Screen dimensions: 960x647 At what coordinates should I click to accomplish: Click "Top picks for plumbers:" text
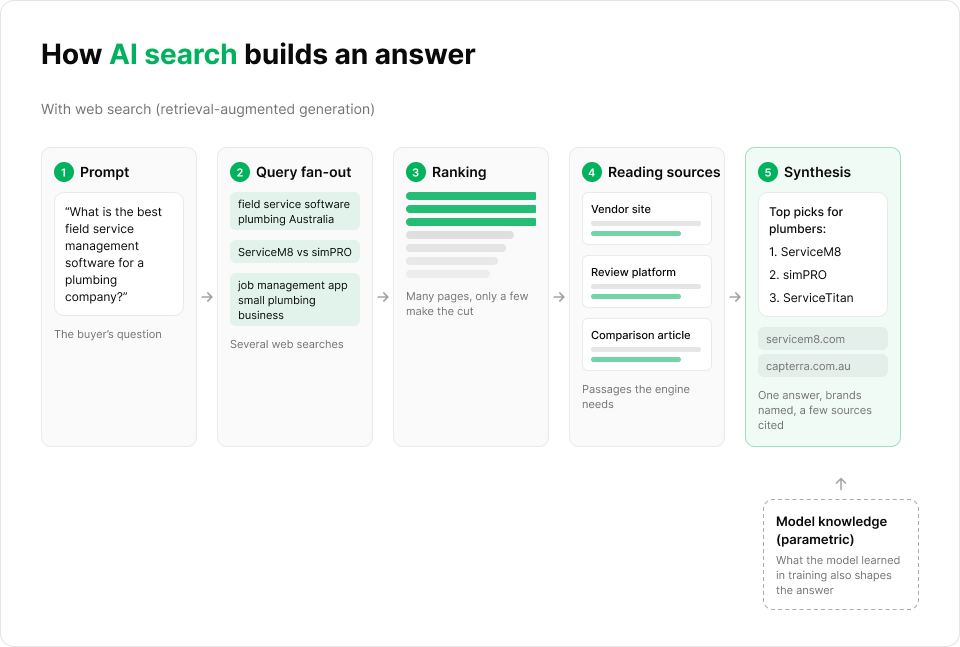click(x=806, y=220)
